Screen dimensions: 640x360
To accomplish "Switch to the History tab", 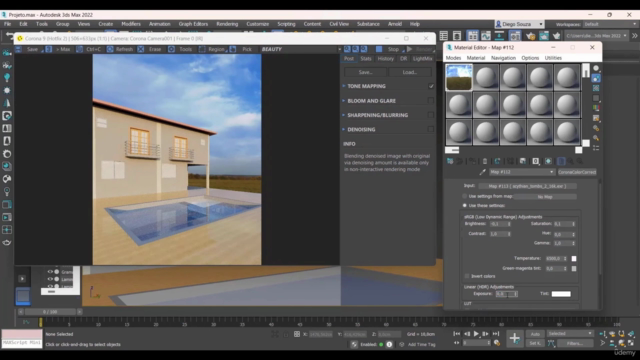I will point(385,59).
